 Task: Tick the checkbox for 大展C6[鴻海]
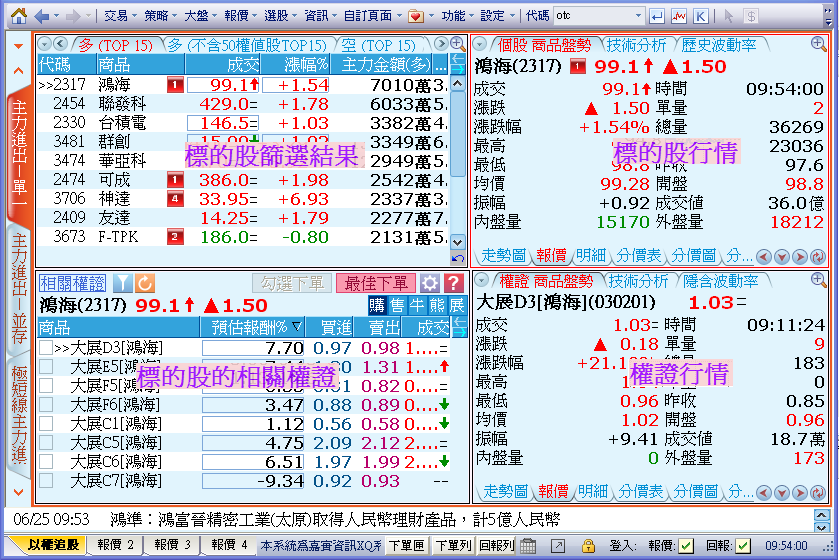tap(46, 462)
